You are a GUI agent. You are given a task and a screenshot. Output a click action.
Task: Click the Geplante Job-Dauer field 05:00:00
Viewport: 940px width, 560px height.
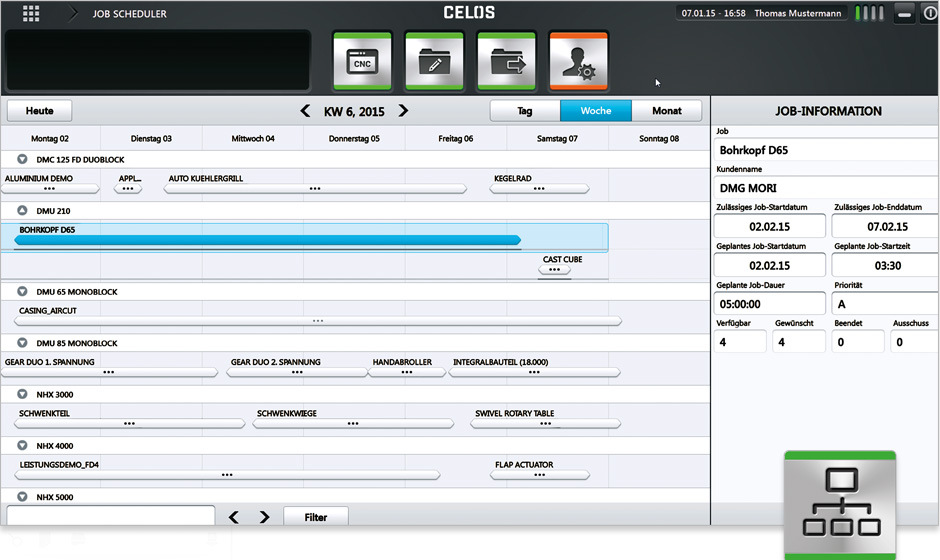pos(769,303)
